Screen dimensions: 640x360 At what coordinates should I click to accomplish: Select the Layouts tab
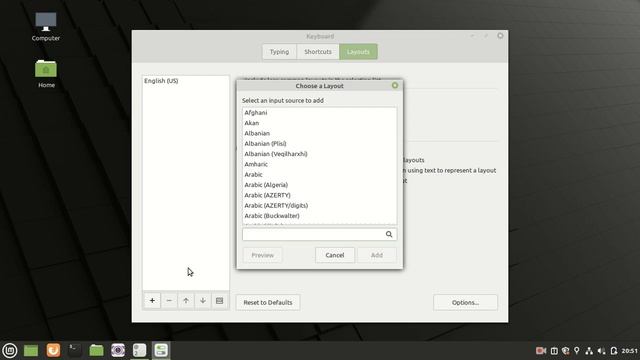tap(358, 52)
